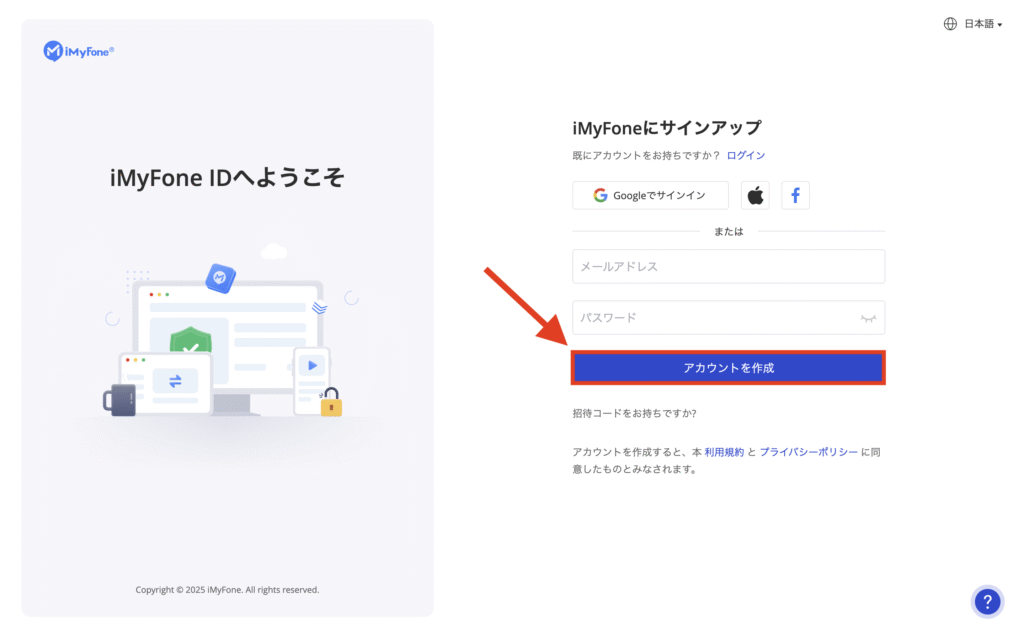Open the ログイン link
Viewport: 1024px width, 638px height.
coord(746,155)
